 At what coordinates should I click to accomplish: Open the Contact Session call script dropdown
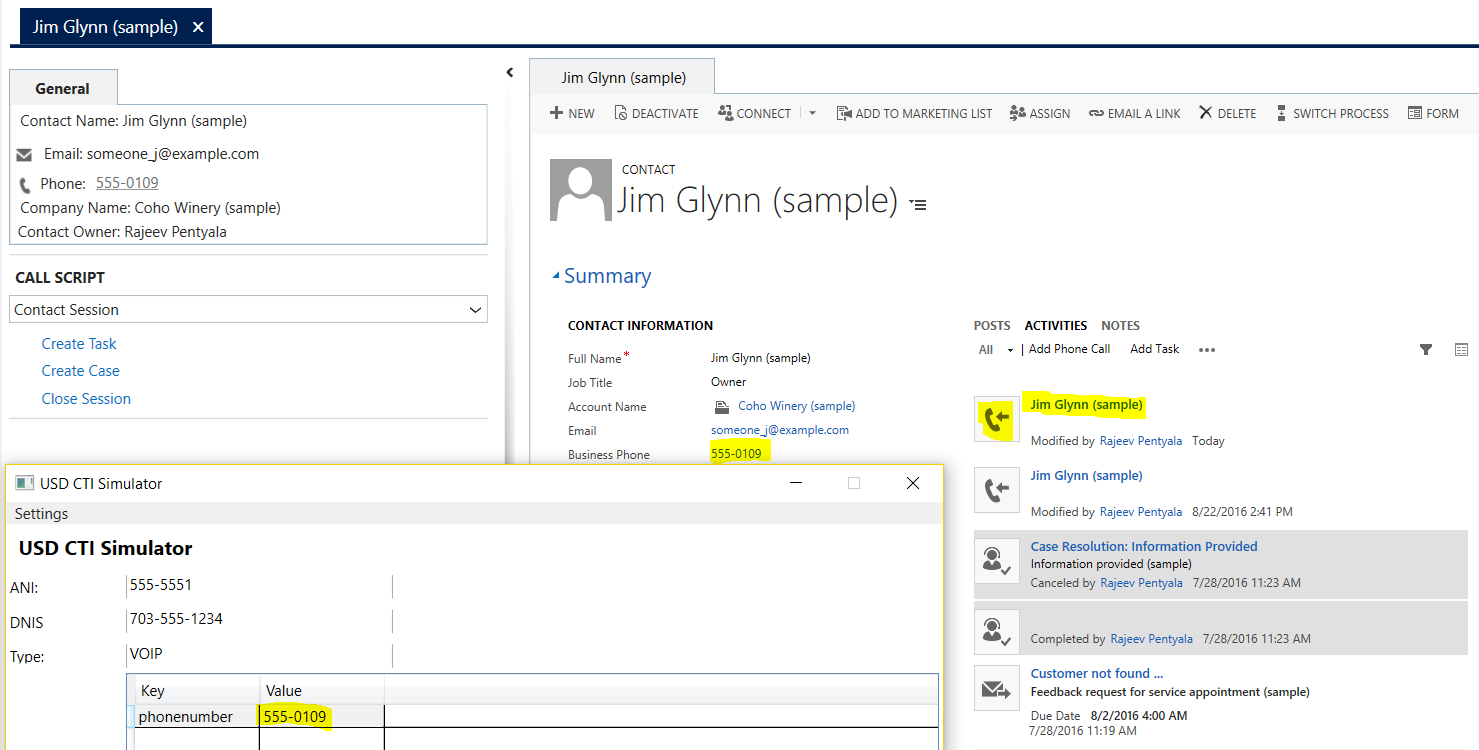pos(475,310)
